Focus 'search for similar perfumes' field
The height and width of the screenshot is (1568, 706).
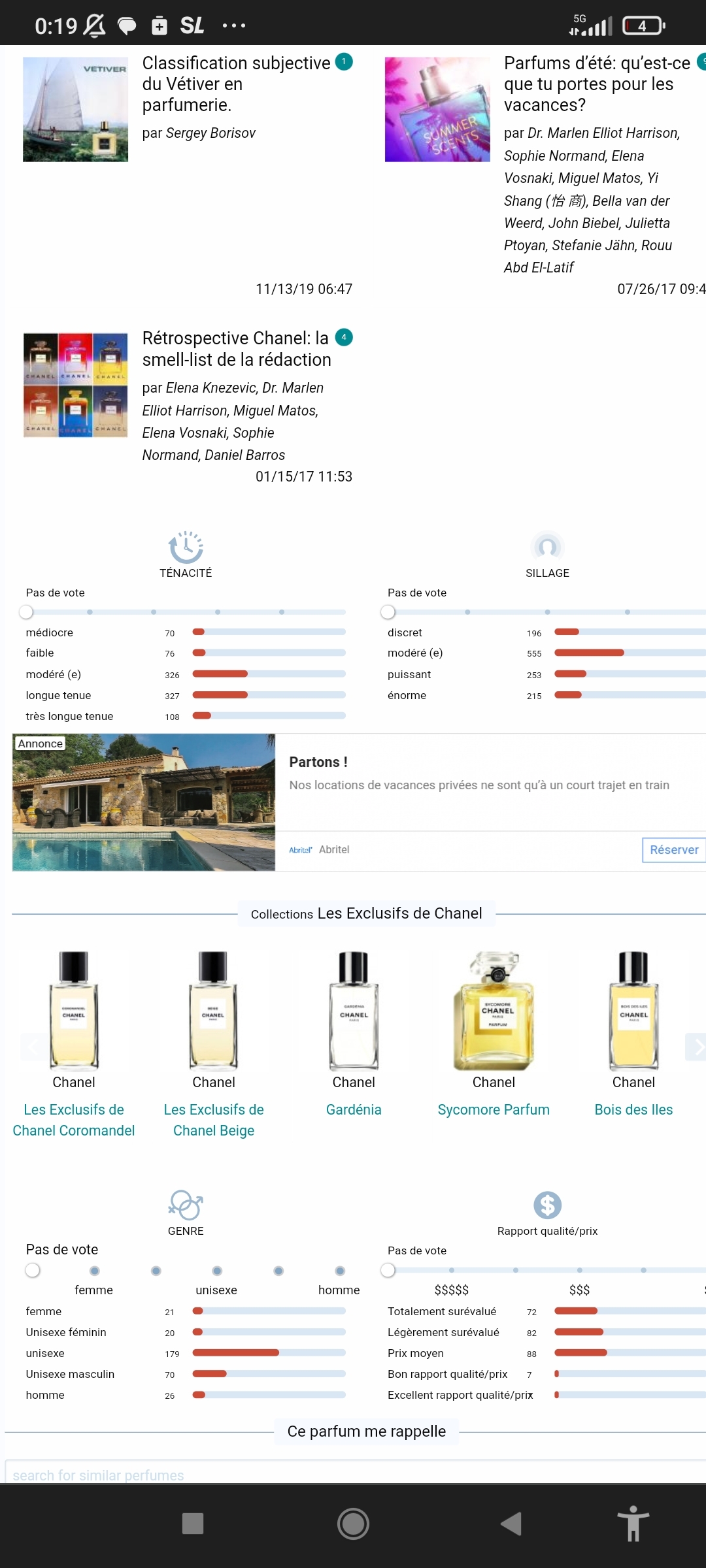(356, 1473)
